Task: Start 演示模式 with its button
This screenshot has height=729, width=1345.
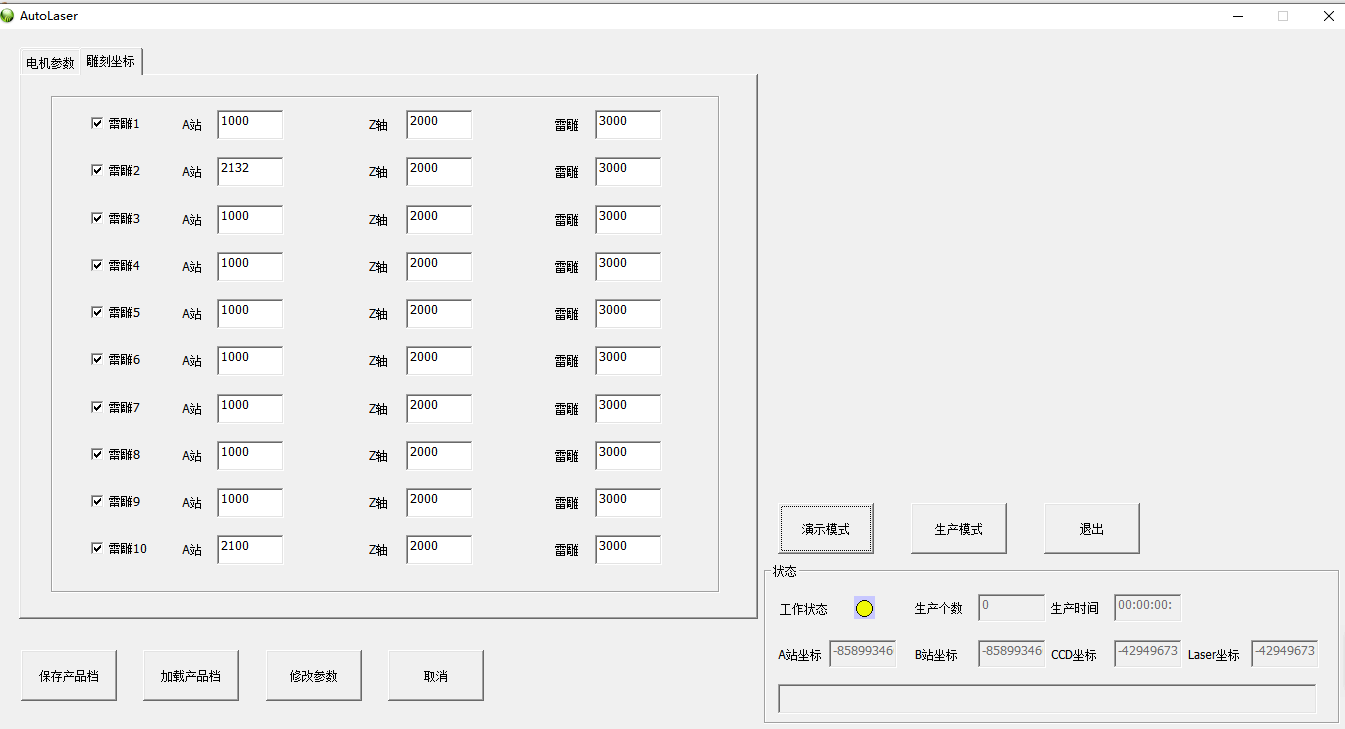Action: point(826,529)
